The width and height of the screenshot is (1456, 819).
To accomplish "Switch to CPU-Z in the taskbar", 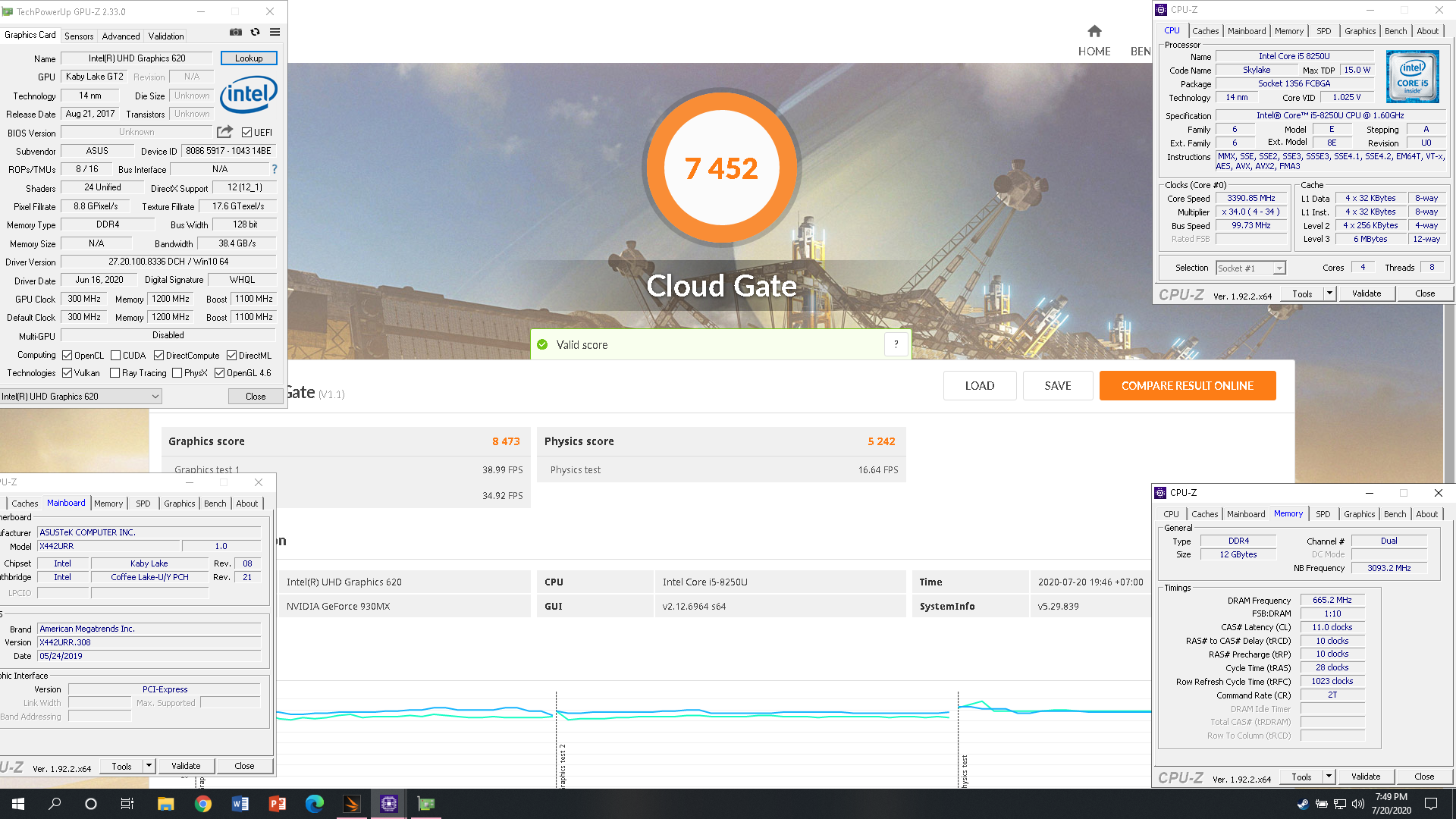I will (x=389, y=804).
